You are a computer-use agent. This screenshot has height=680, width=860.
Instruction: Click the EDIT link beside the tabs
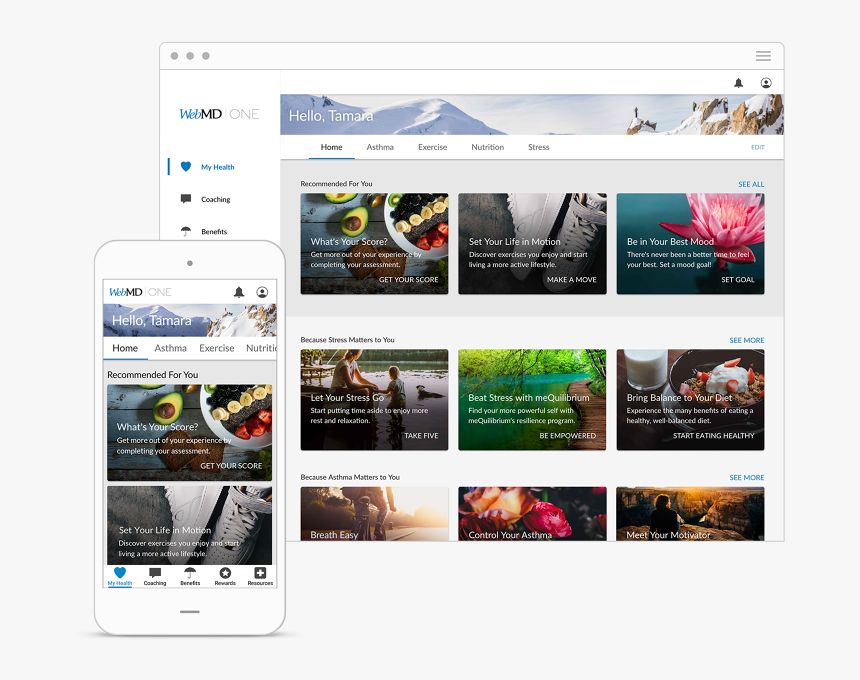757,147
